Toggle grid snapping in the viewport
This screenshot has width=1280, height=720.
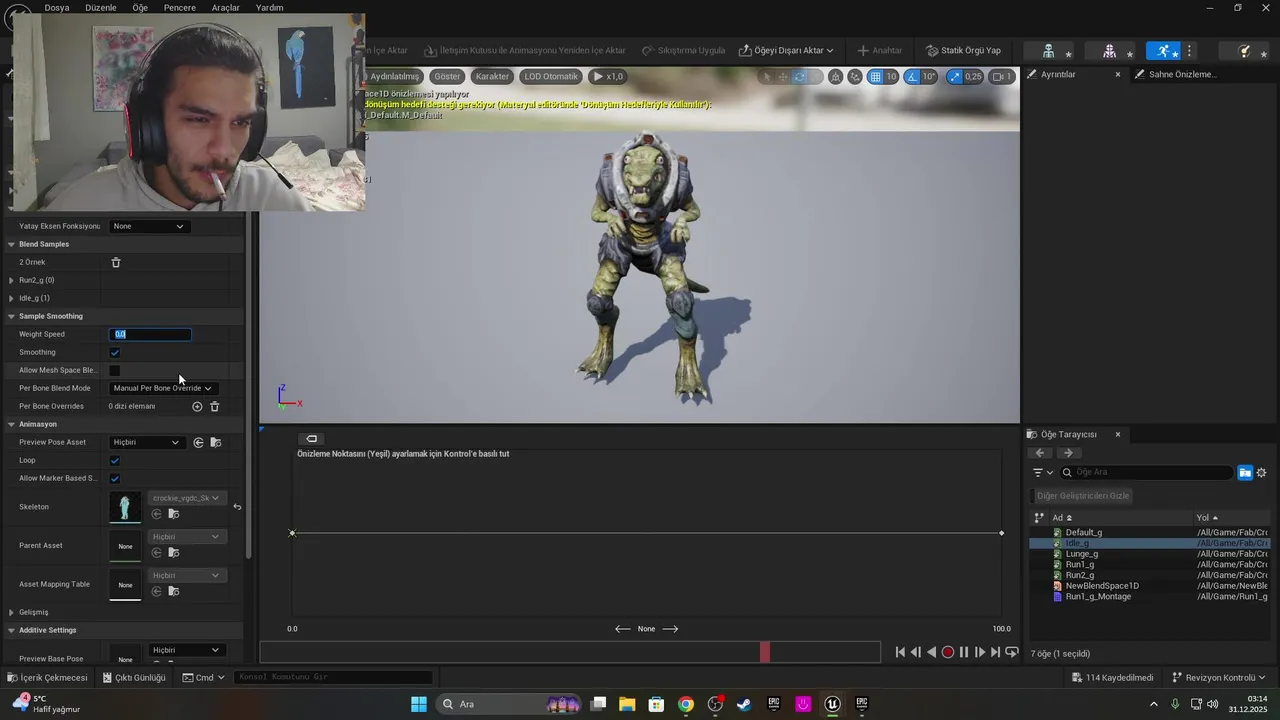coord(875,76)
